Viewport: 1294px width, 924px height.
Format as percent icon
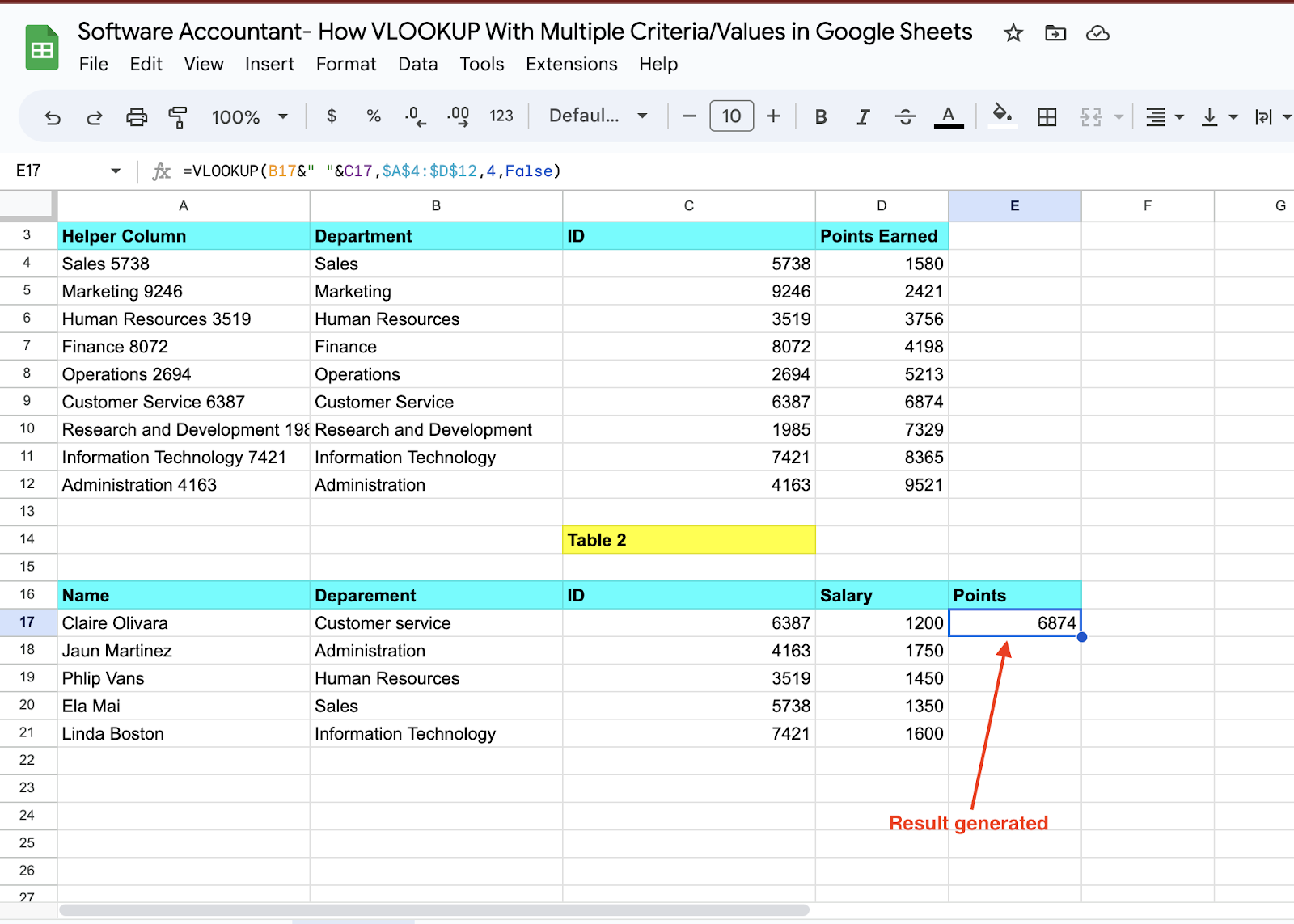(374, 116)
